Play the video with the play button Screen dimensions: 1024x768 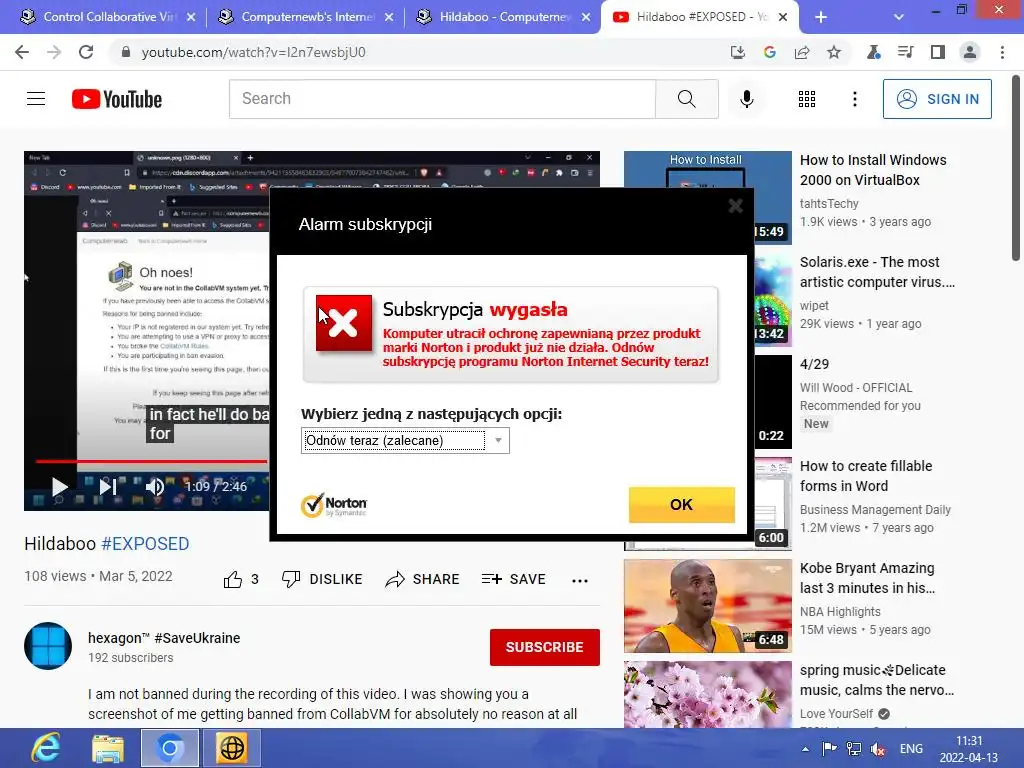point(59,487)
